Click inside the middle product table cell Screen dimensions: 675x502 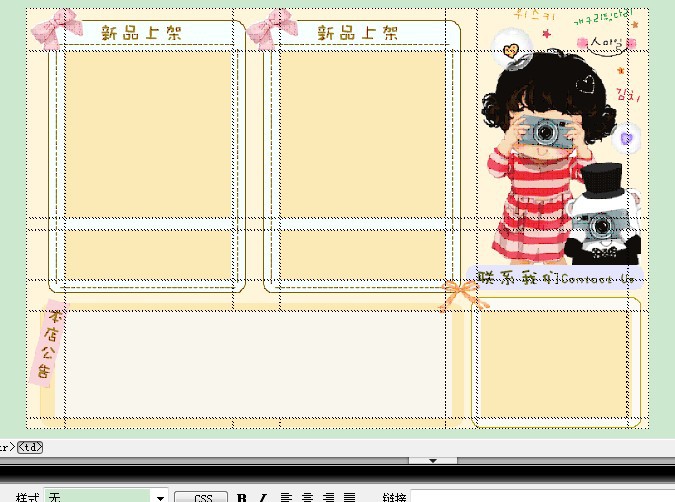[363, 134]
